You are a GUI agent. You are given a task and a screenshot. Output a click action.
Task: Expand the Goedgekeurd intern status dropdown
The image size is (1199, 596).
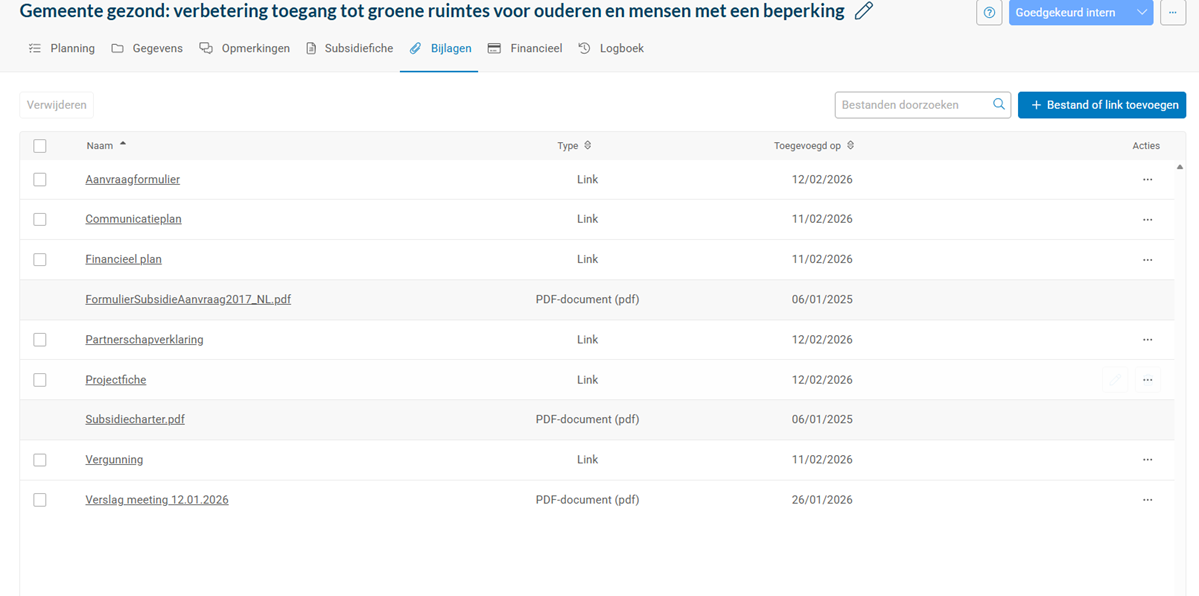tap(1142, 13)
